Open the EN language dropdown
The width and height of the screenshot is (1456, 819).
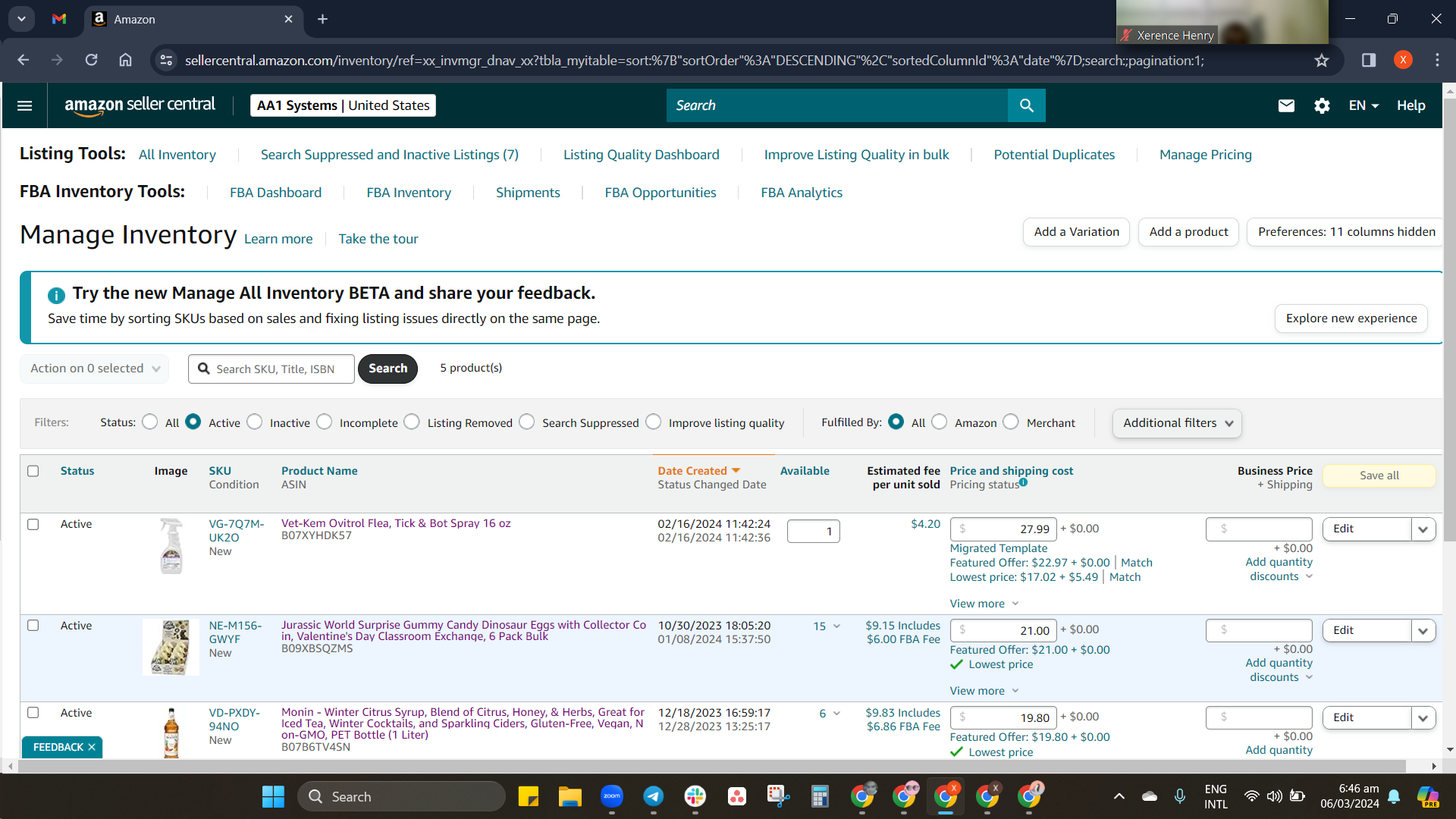pos(1363,105)
